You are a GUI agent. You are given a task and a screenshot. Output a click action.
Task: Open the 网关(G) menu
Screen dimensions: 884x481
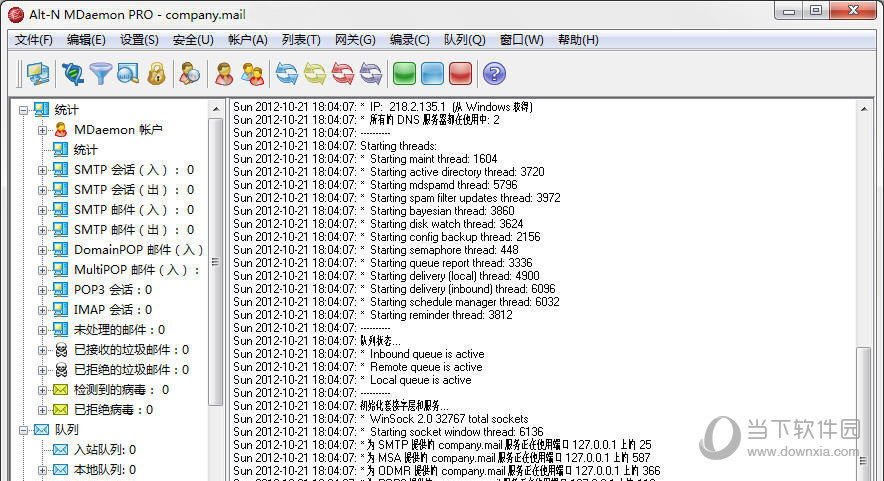[355, 40]
